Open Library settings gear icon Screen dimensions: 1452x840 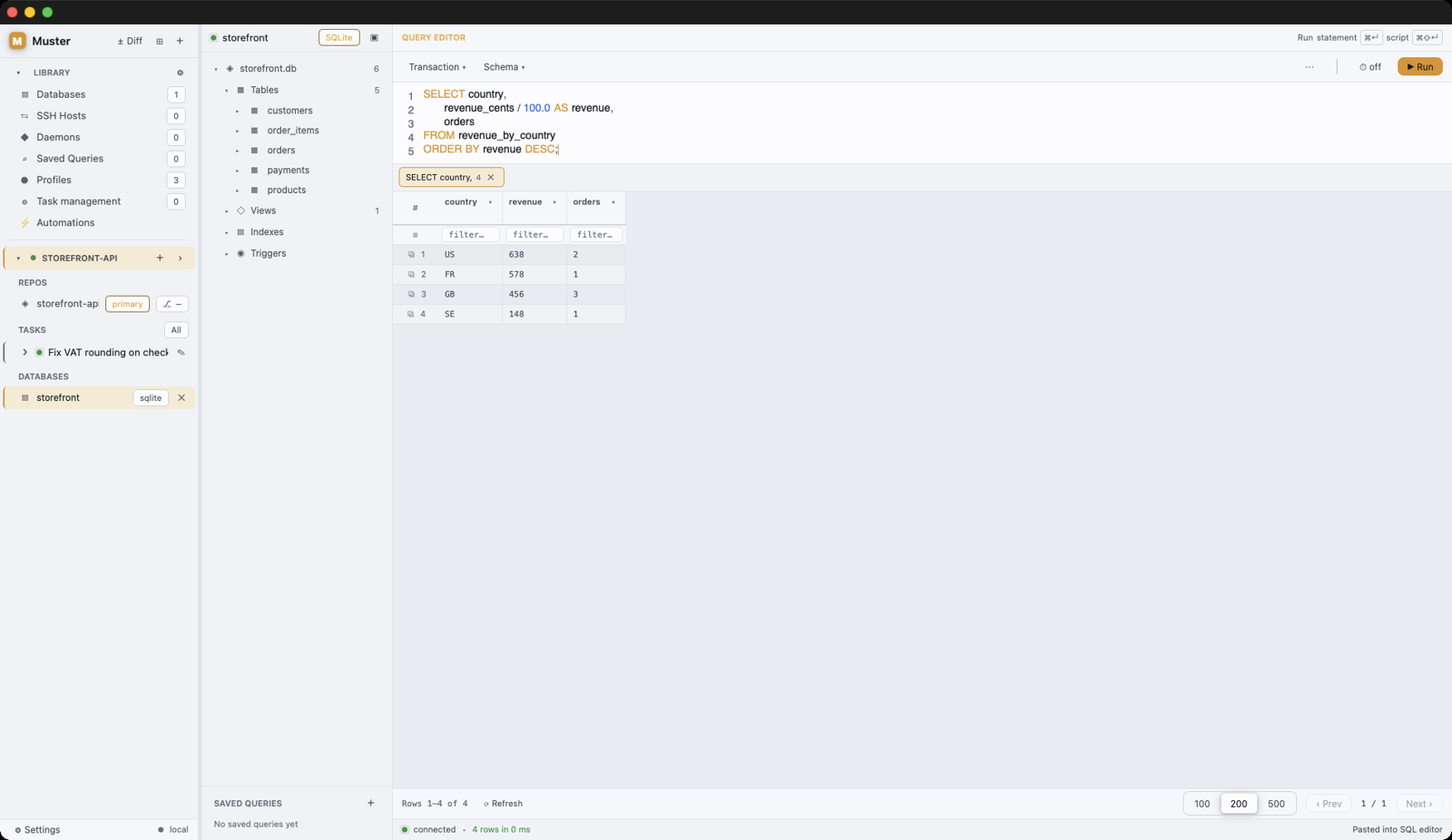coord(180,73)
